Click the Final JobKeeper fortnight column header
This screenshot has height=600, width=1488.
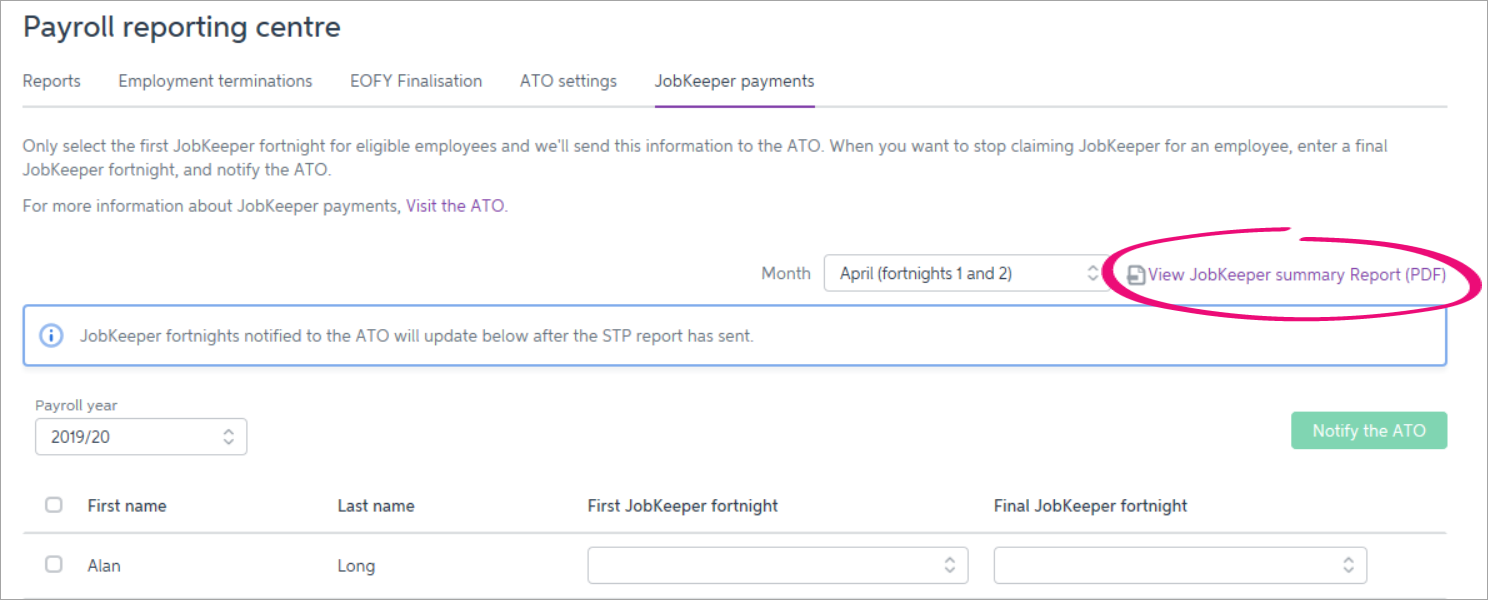1090,506
